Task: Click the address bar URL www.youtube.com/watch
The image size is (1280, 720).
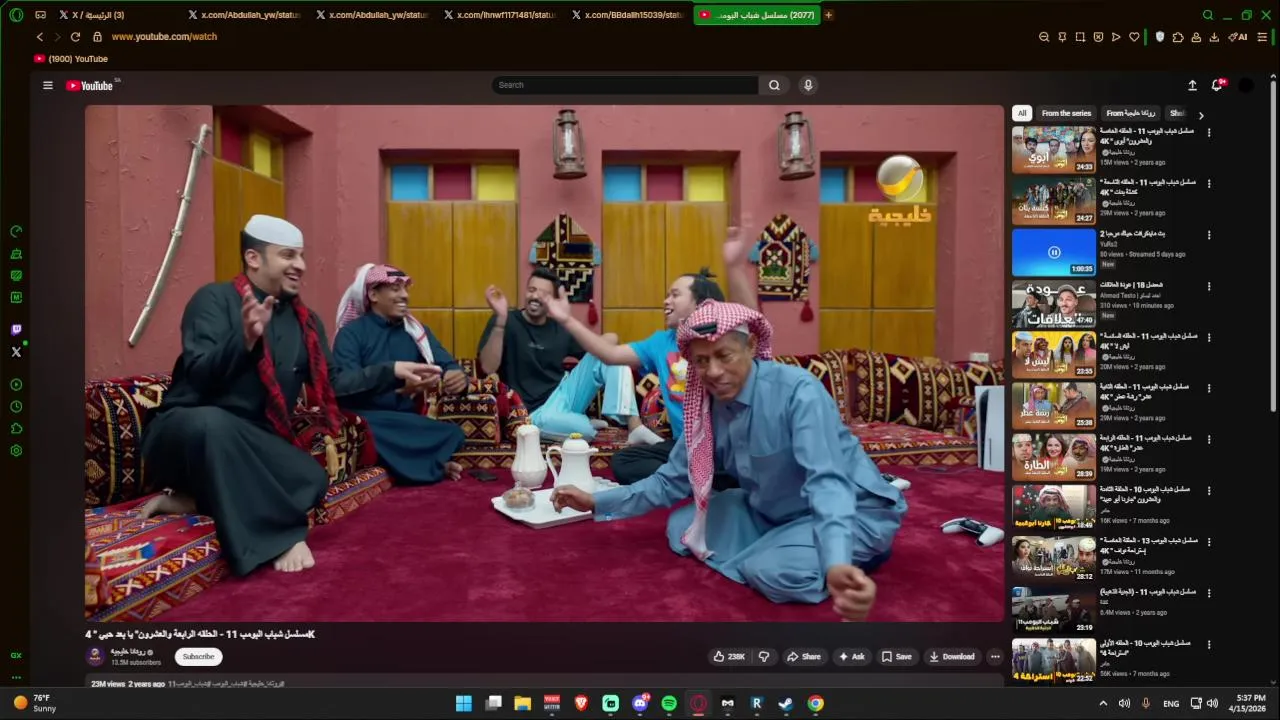Action: tap(164, 37)
